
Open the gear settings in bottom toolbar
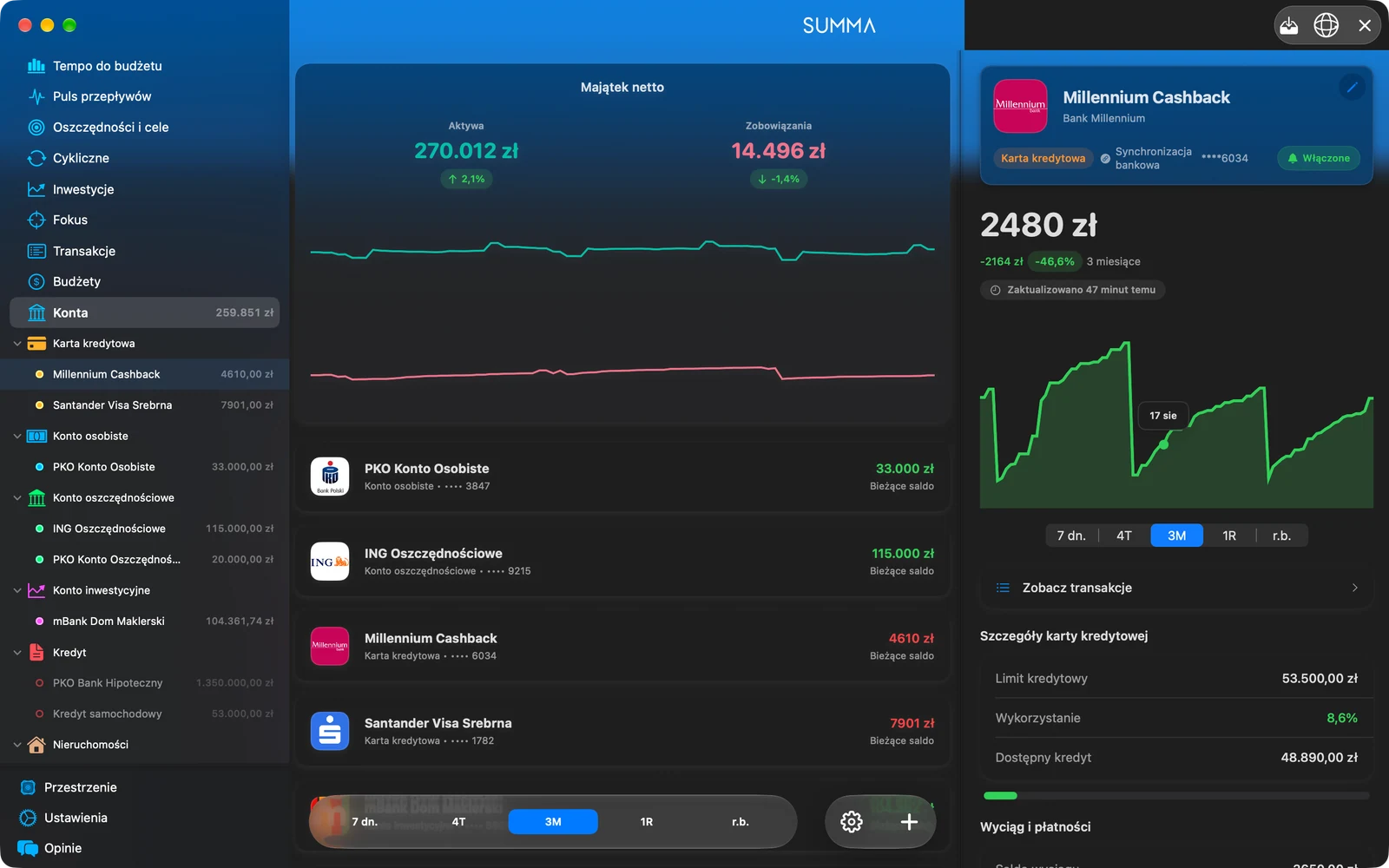tap(852, 822)
